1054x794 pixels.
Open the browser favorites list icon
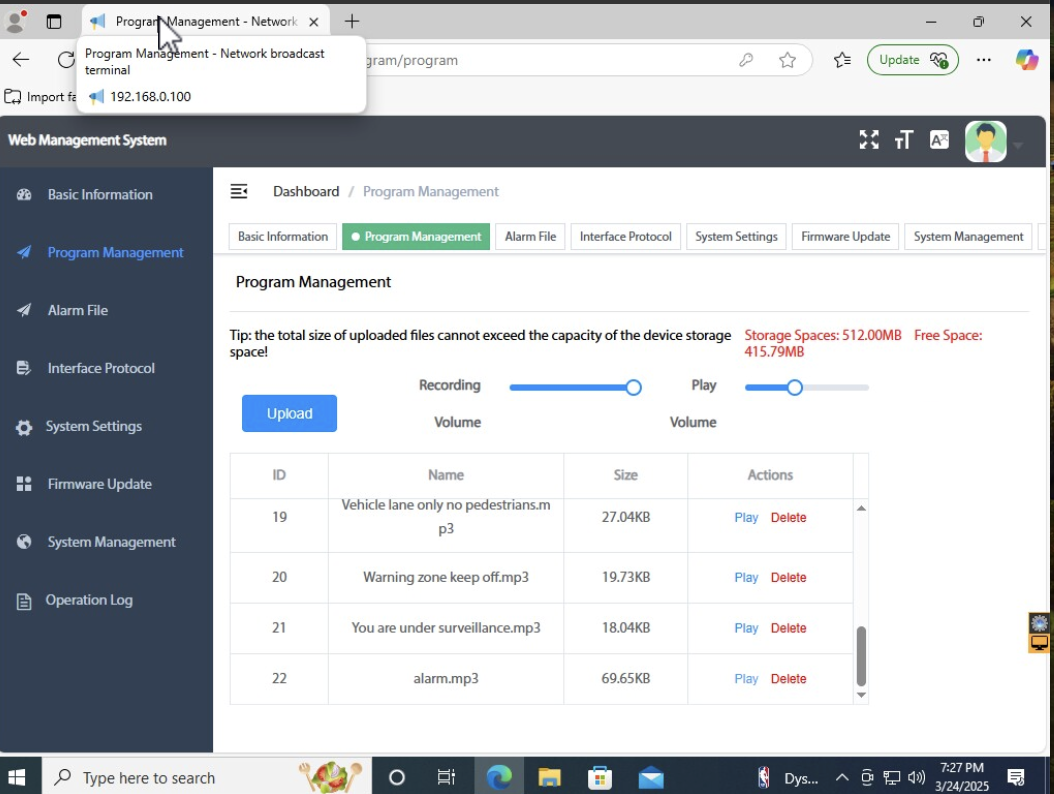[842, 60]
